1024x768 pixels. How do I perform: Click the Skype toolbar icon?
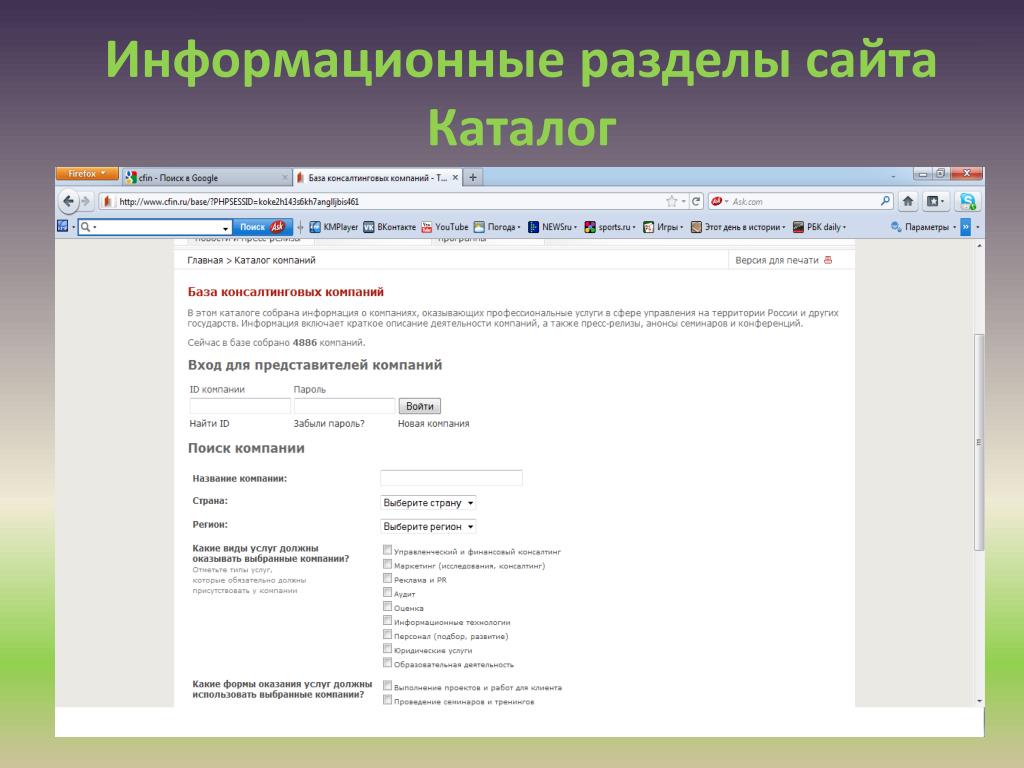pyautogui.click(x=967, y=201)
